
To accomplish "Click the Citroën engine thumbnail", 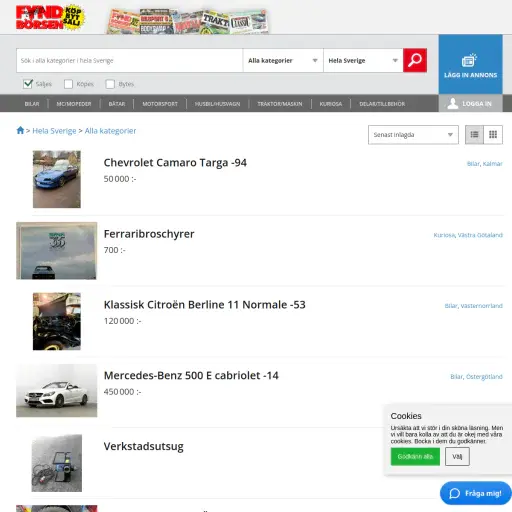I will click(x=57, y=321).
